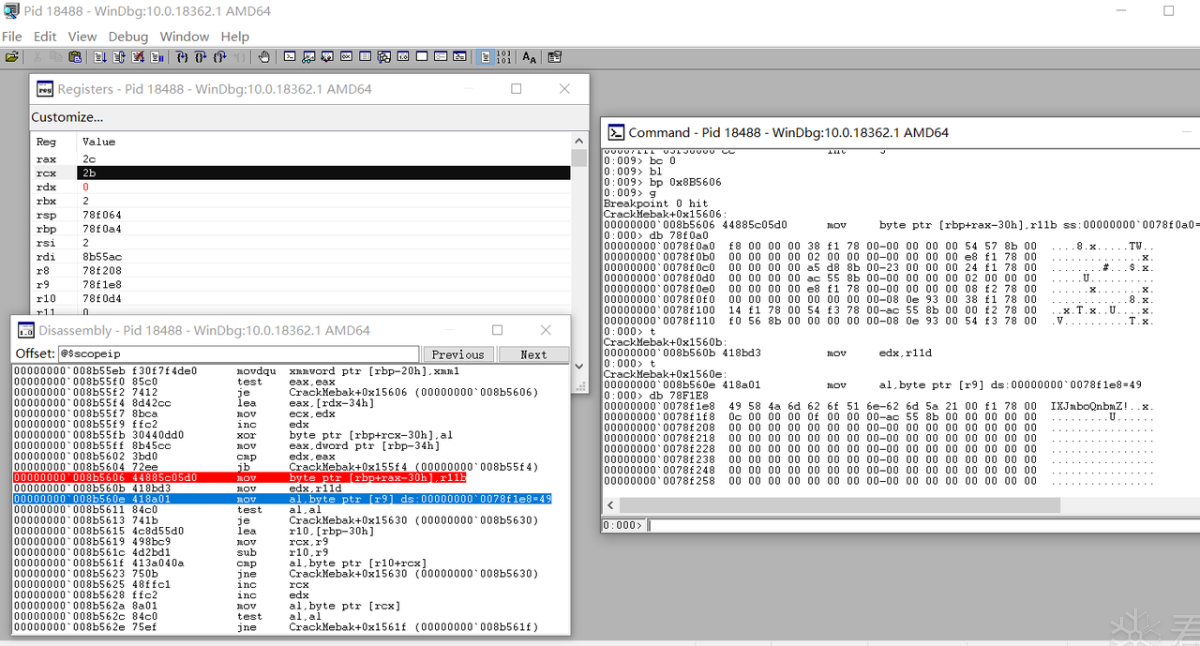The image size is (1200, 646).
Task: Click the 'db 78F1E8' command line
Action: tap(655, 395)
